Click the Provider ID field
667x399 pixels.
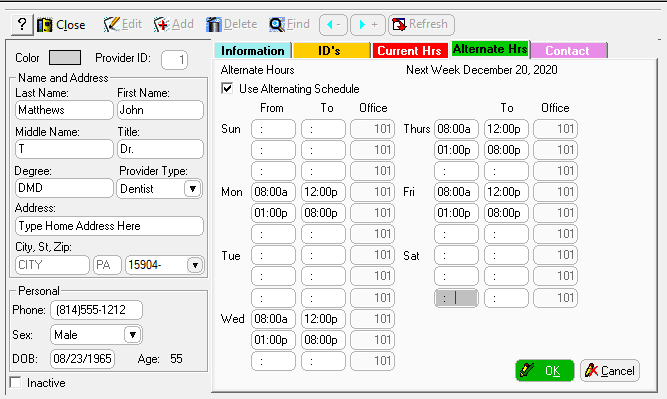pos(174,60)
